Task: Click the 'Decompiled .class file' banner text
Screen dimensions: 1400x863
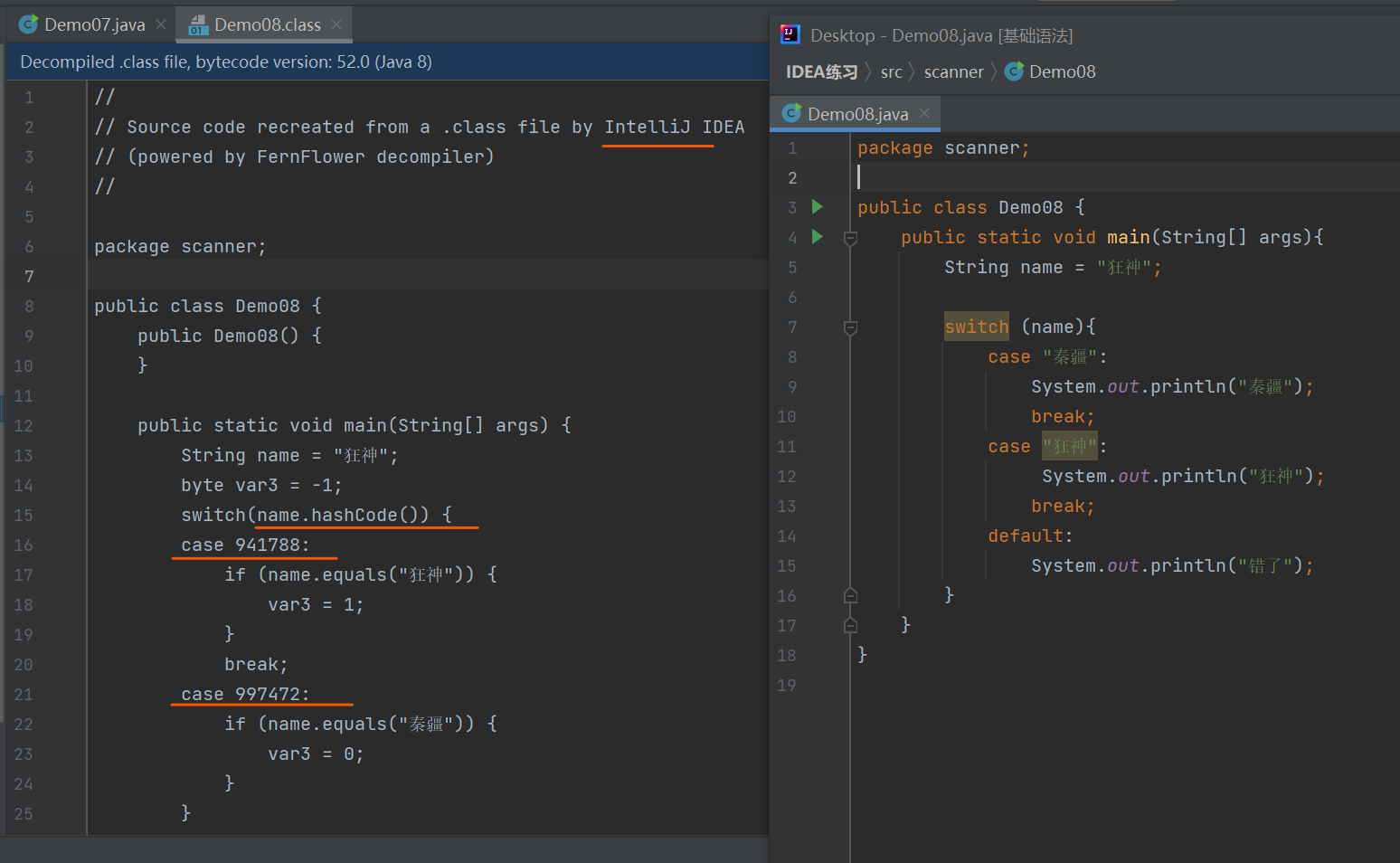Action: [x=226, y=62]
